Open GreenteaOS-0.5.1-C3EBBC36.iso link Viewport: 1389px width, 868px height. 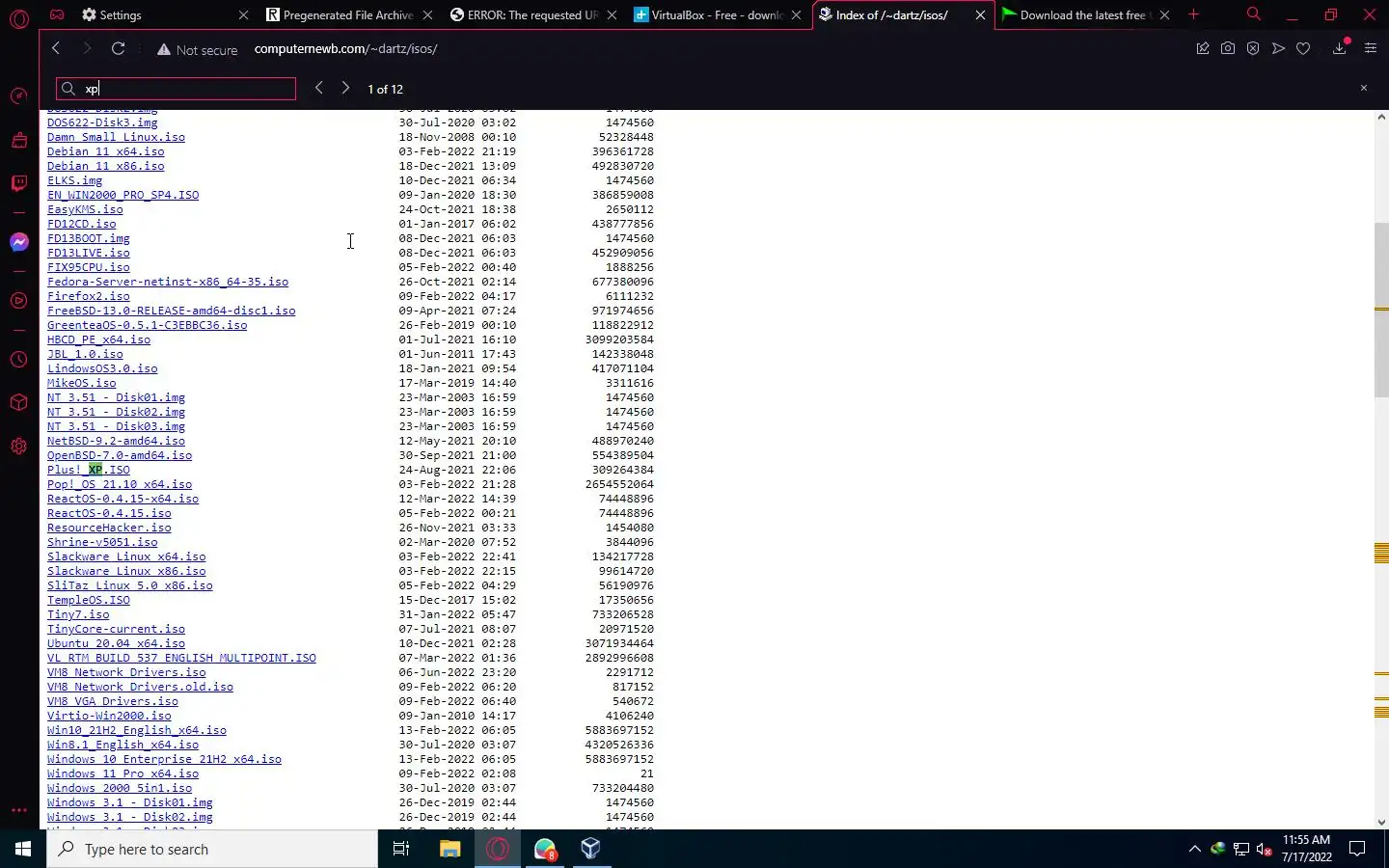[147, 325]
